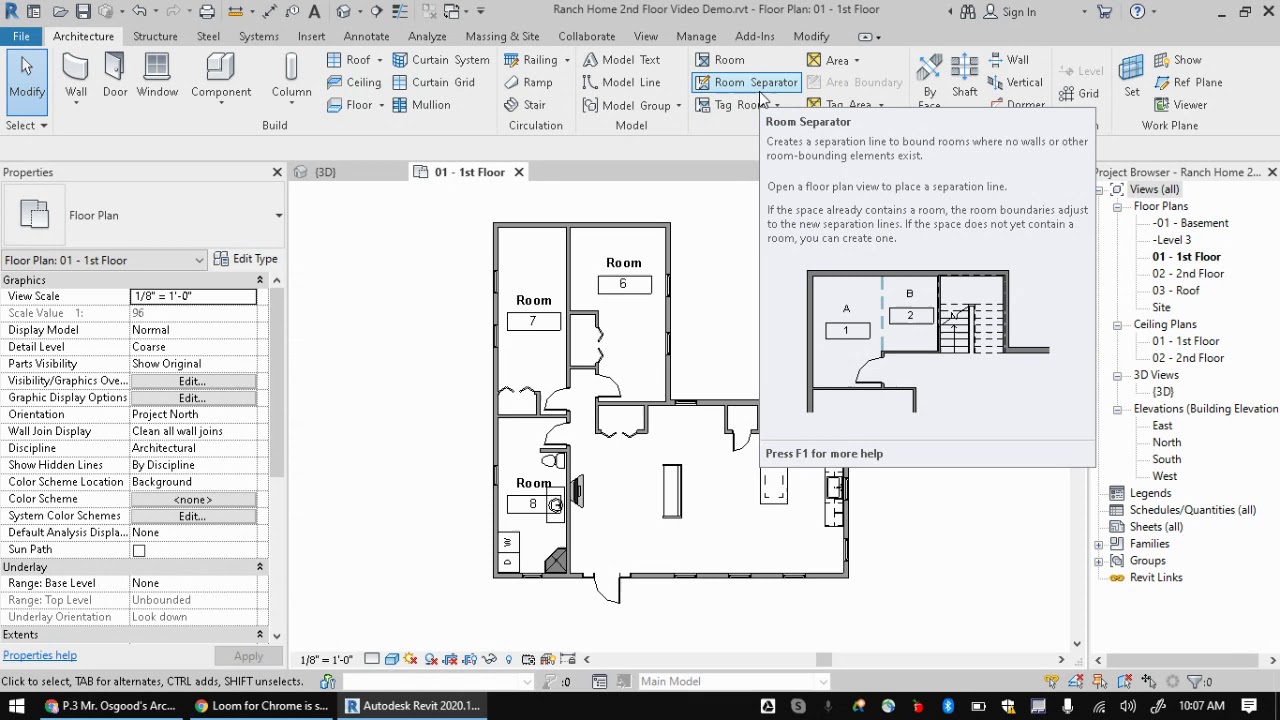The width and height of the screenshot is (1280, 720).
Task: Open the Select panel dropdown
Action: (x=26, y=125)
